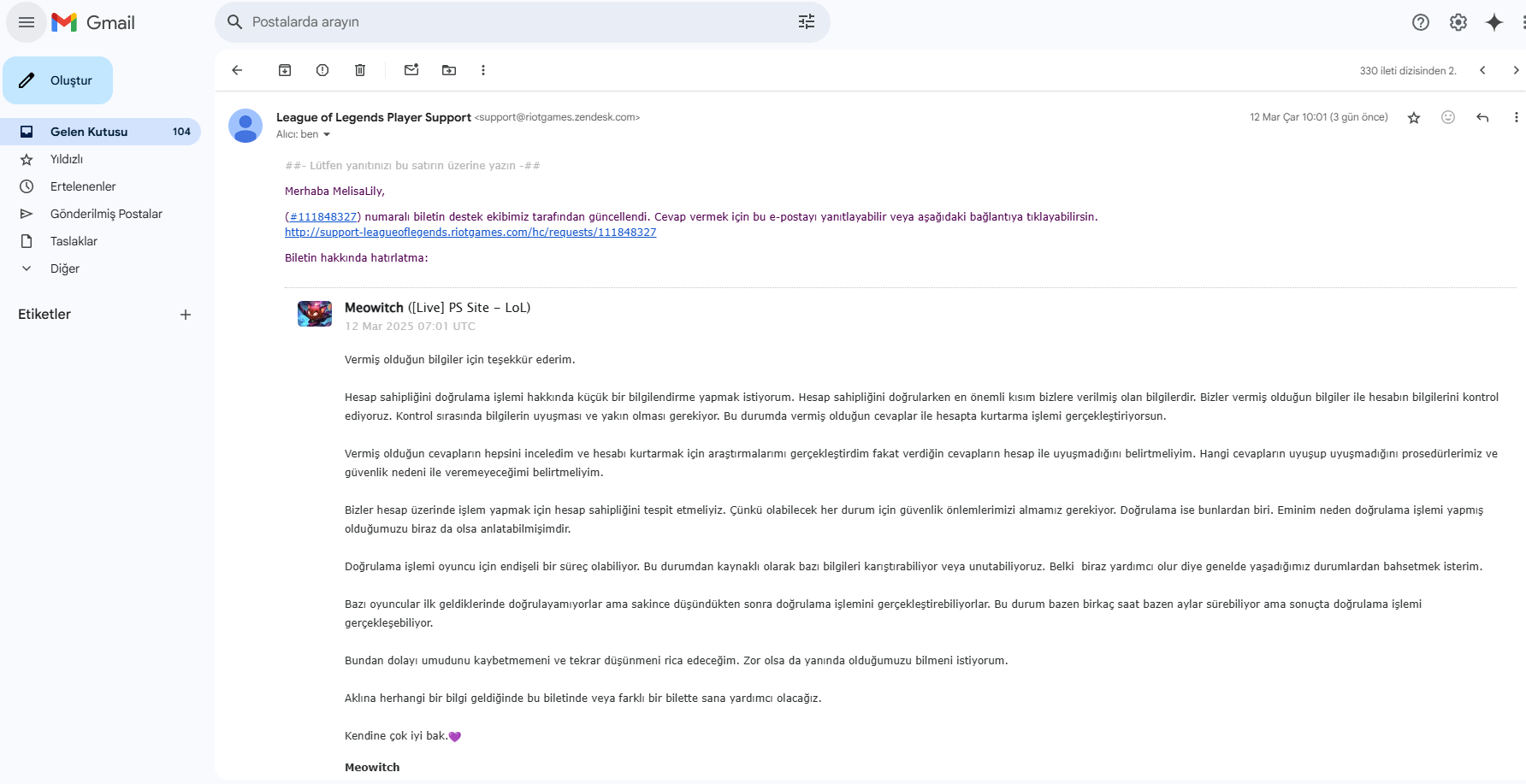Open message more options three dots
The height and width of the screenshot is (784, 1526).
(1516, 117)
